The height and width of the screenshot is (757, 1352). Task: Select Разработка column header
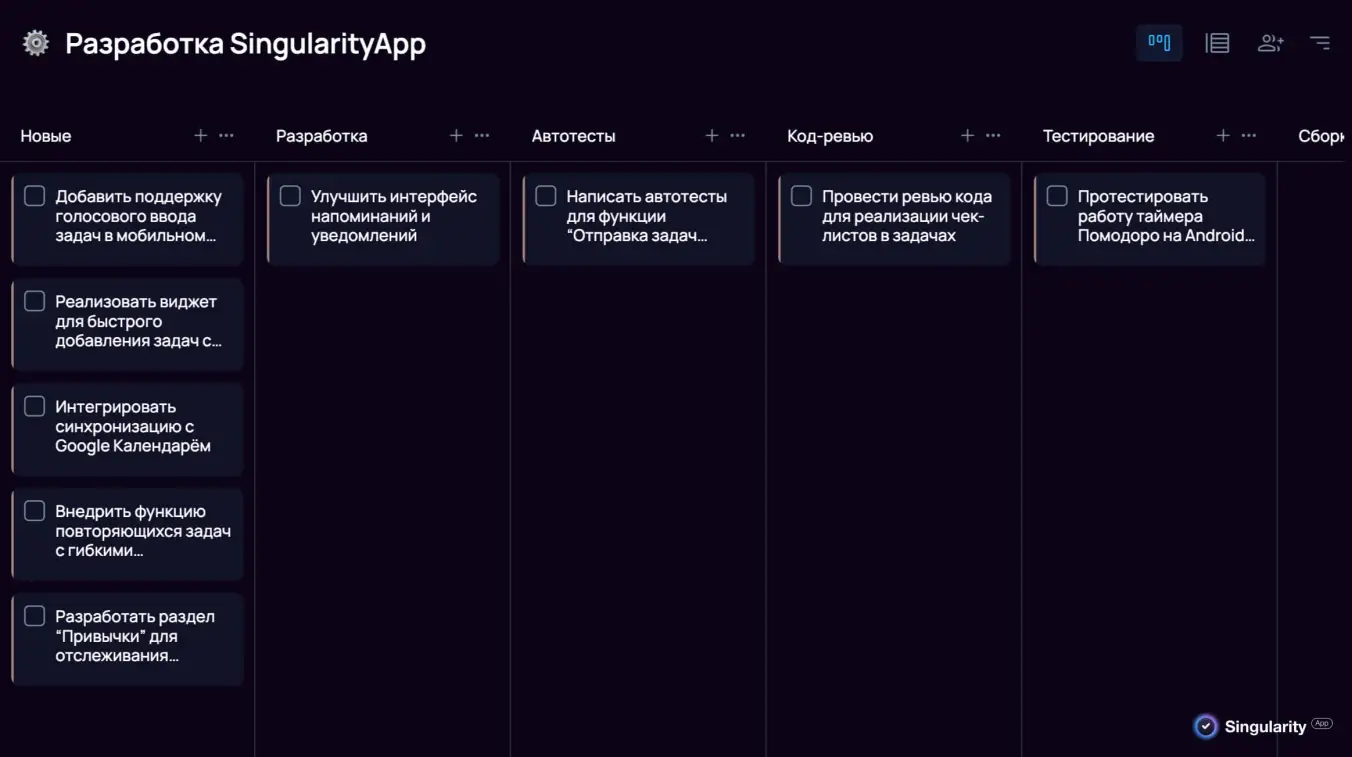[322, 136]
